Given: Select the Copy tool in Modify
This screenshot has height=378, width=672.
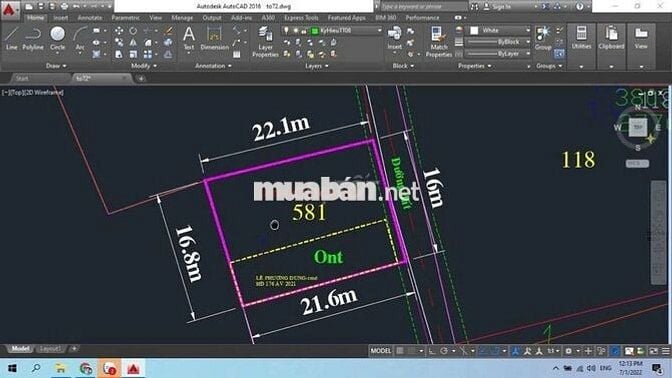Looking at the screenshot, I should click(119, 42).
